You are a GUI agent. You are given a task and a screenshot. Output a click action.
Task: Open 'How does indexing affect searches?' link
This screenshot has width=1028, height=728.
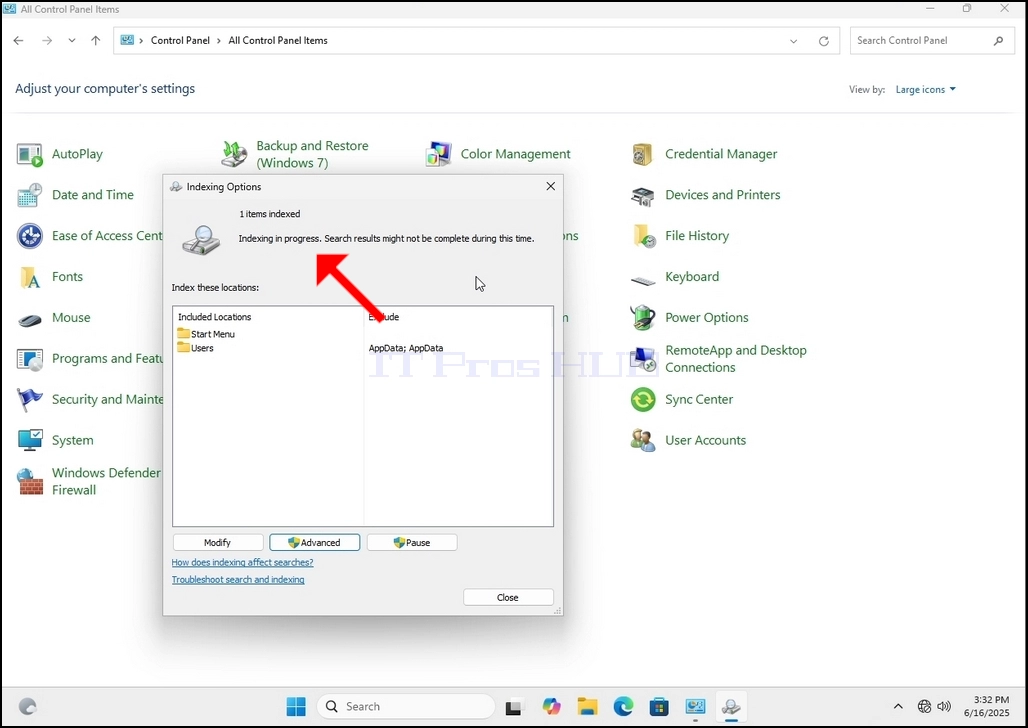243,563
